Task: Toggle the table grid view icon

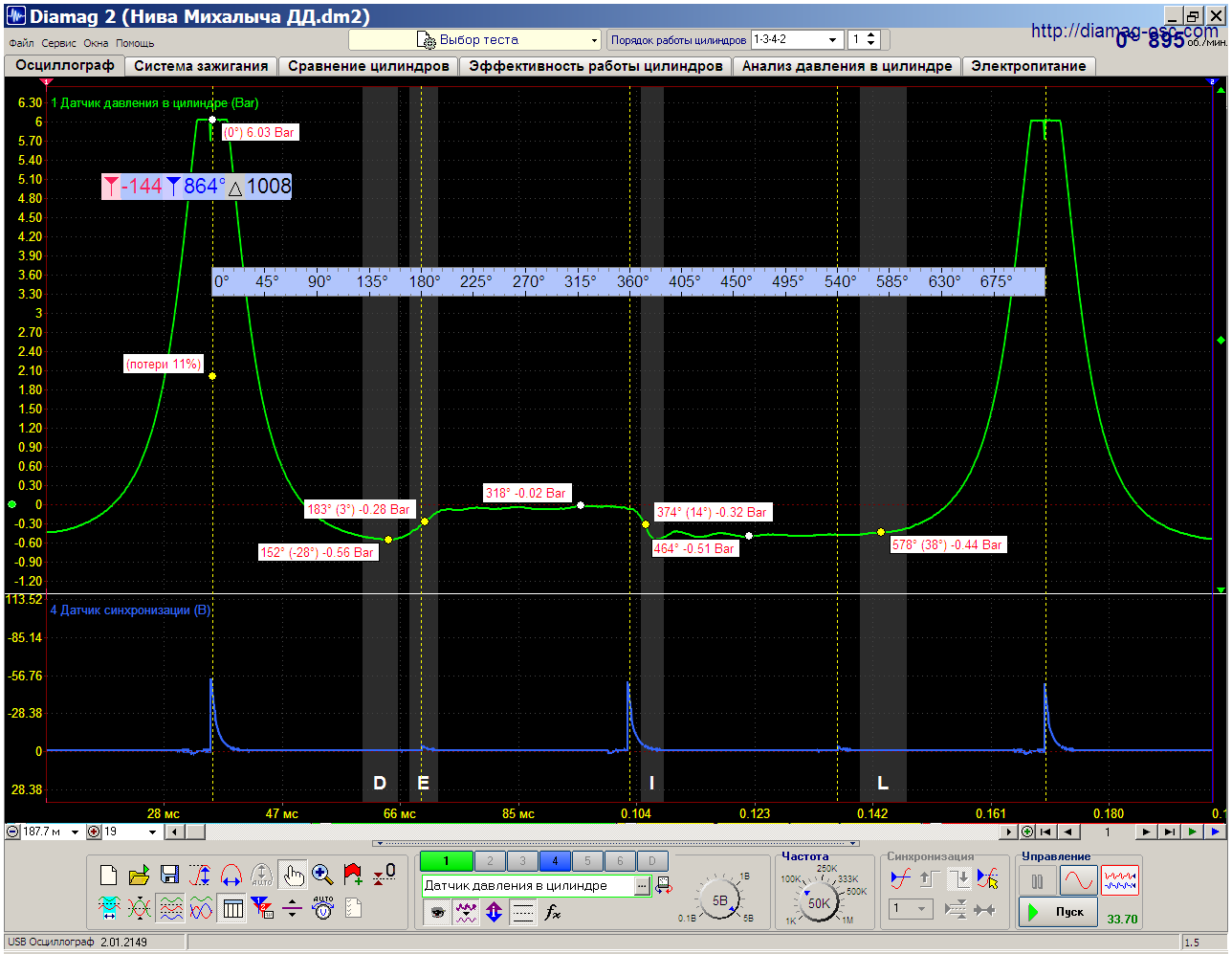Action: [232, 907]
